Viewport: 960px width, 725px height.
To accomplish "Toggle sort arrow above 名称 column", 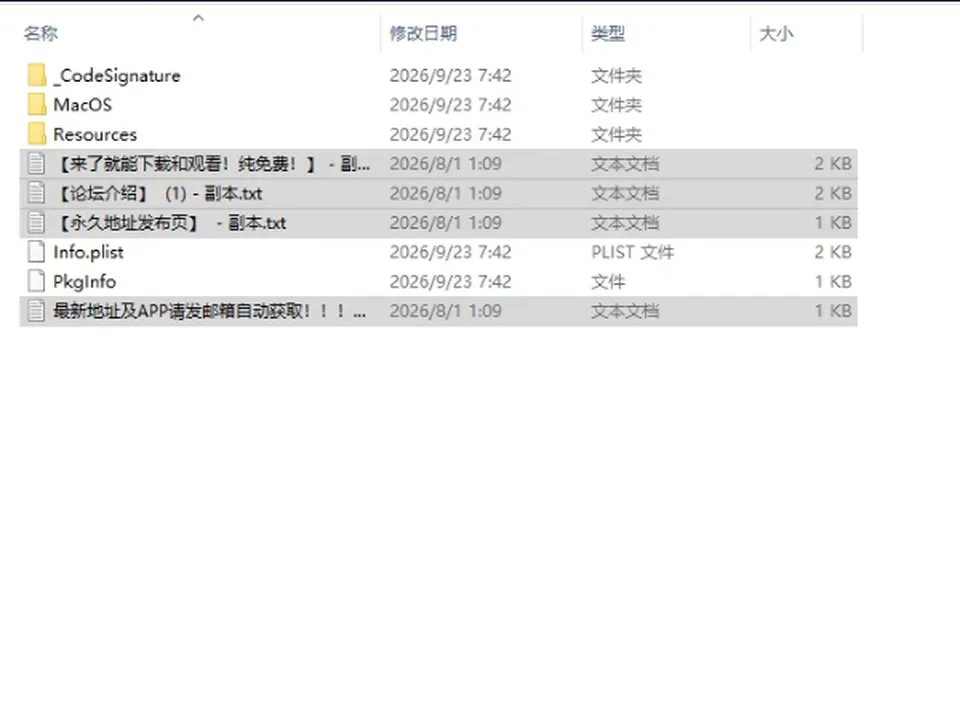I will pyautogui.click(x=198, y=18).
